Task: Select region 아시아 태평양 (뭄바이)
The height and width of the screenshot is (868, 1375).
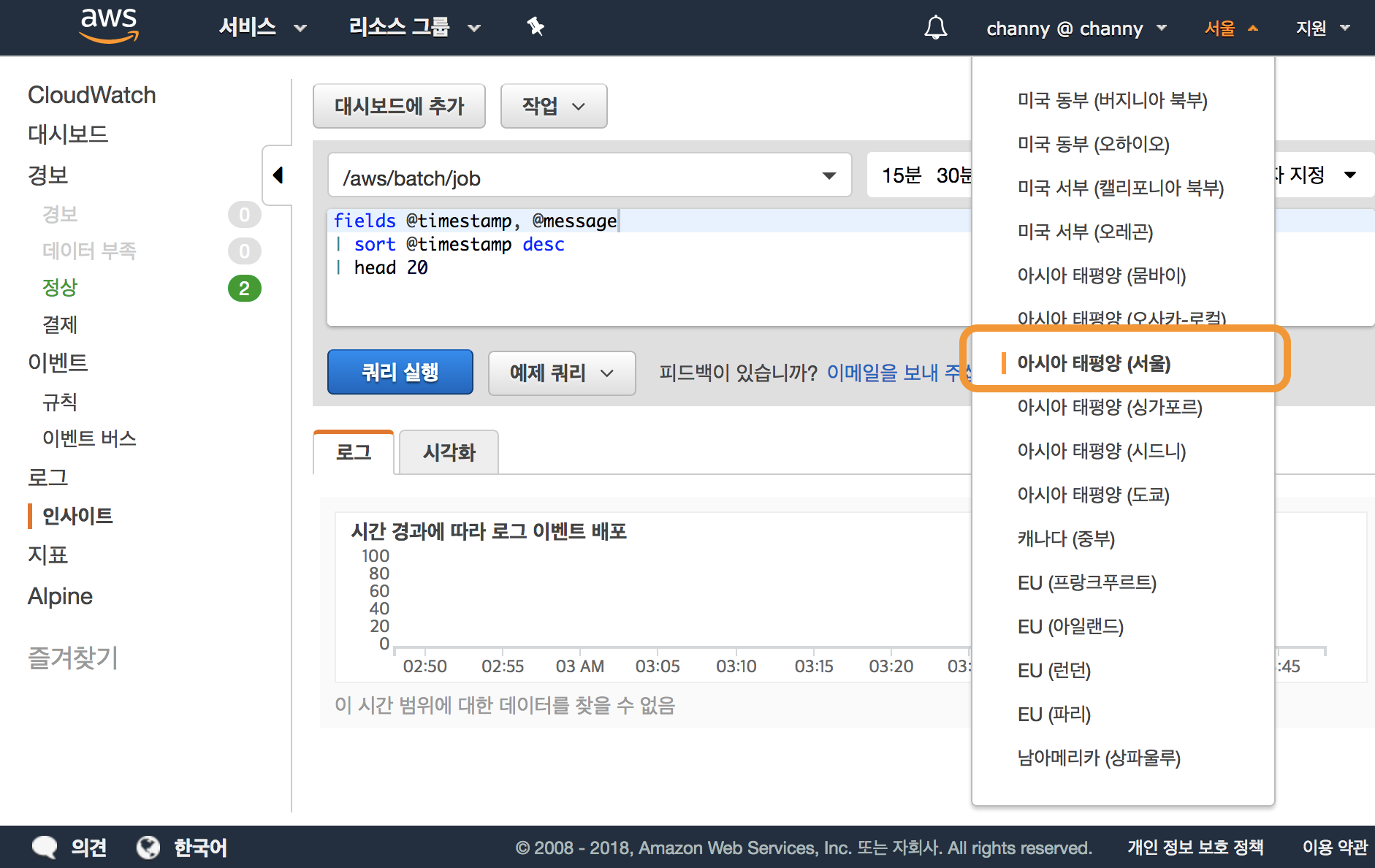Action: pos(1101,275)
